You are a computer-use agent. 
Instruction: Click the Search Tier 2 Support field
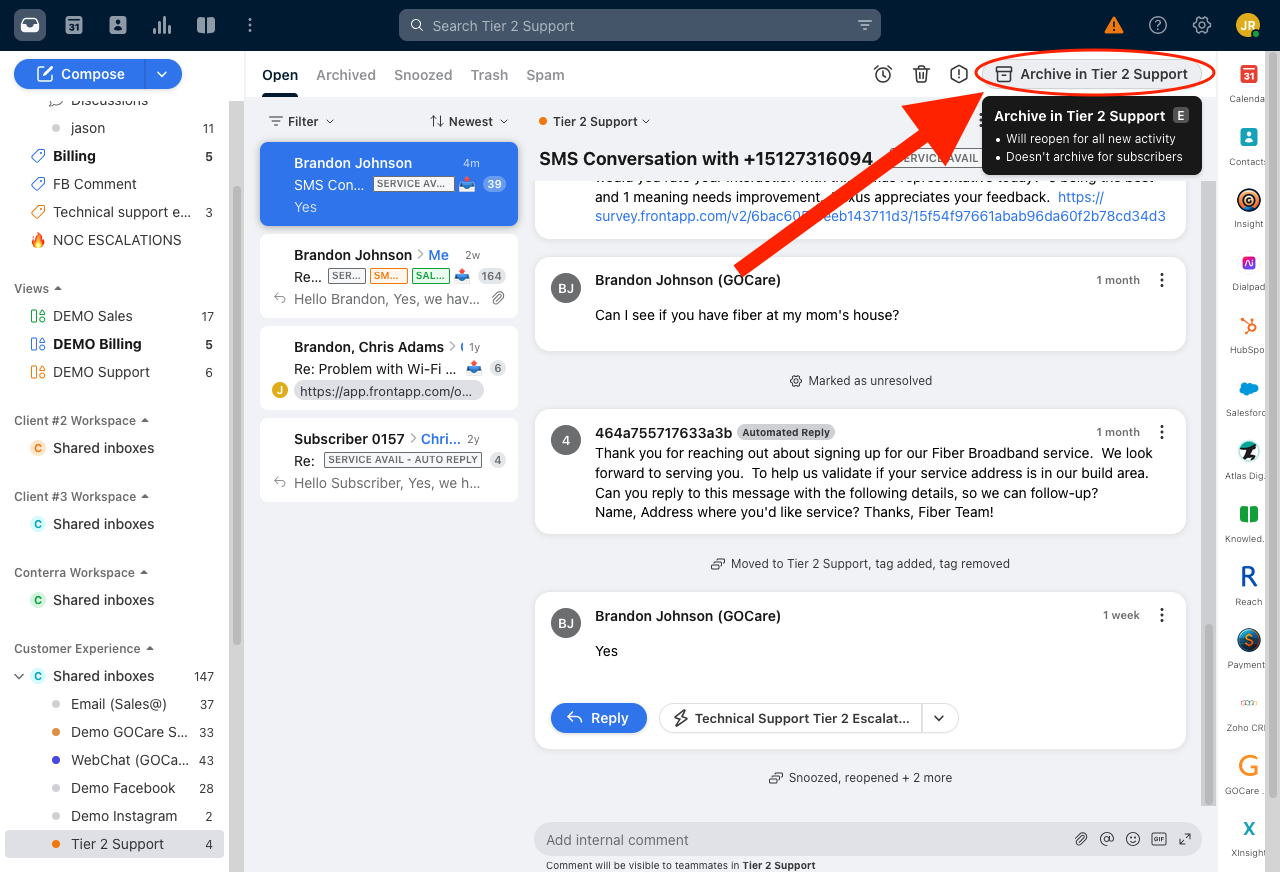click(x=640, y=26)
